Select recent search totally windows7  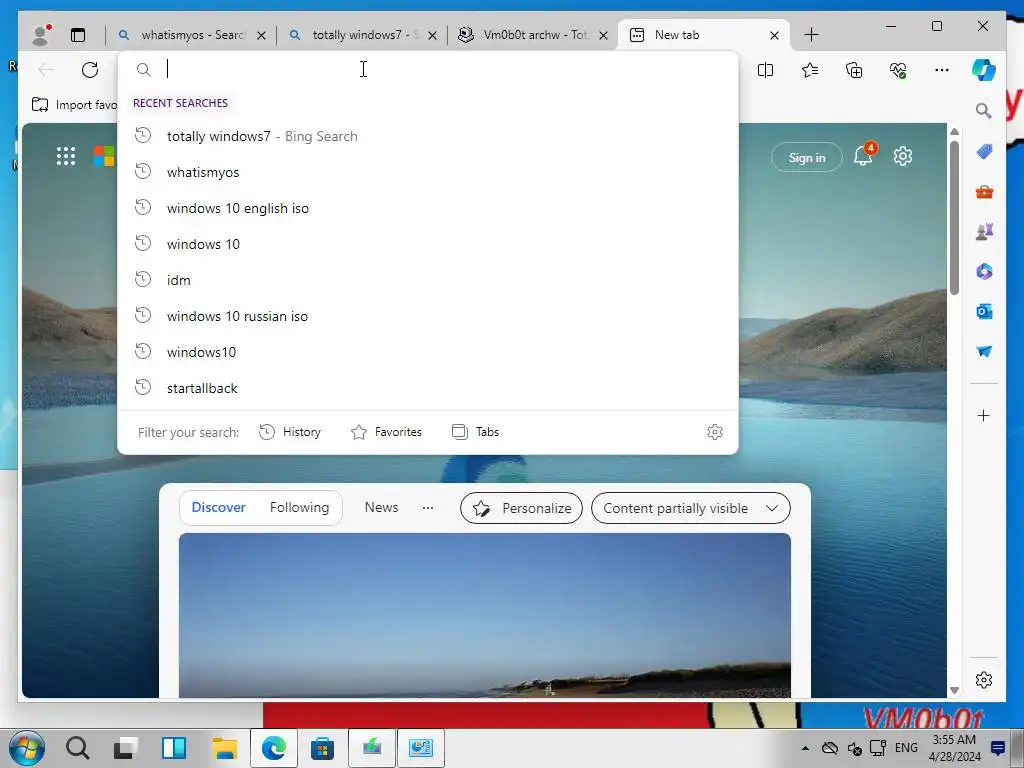point(428,136)
